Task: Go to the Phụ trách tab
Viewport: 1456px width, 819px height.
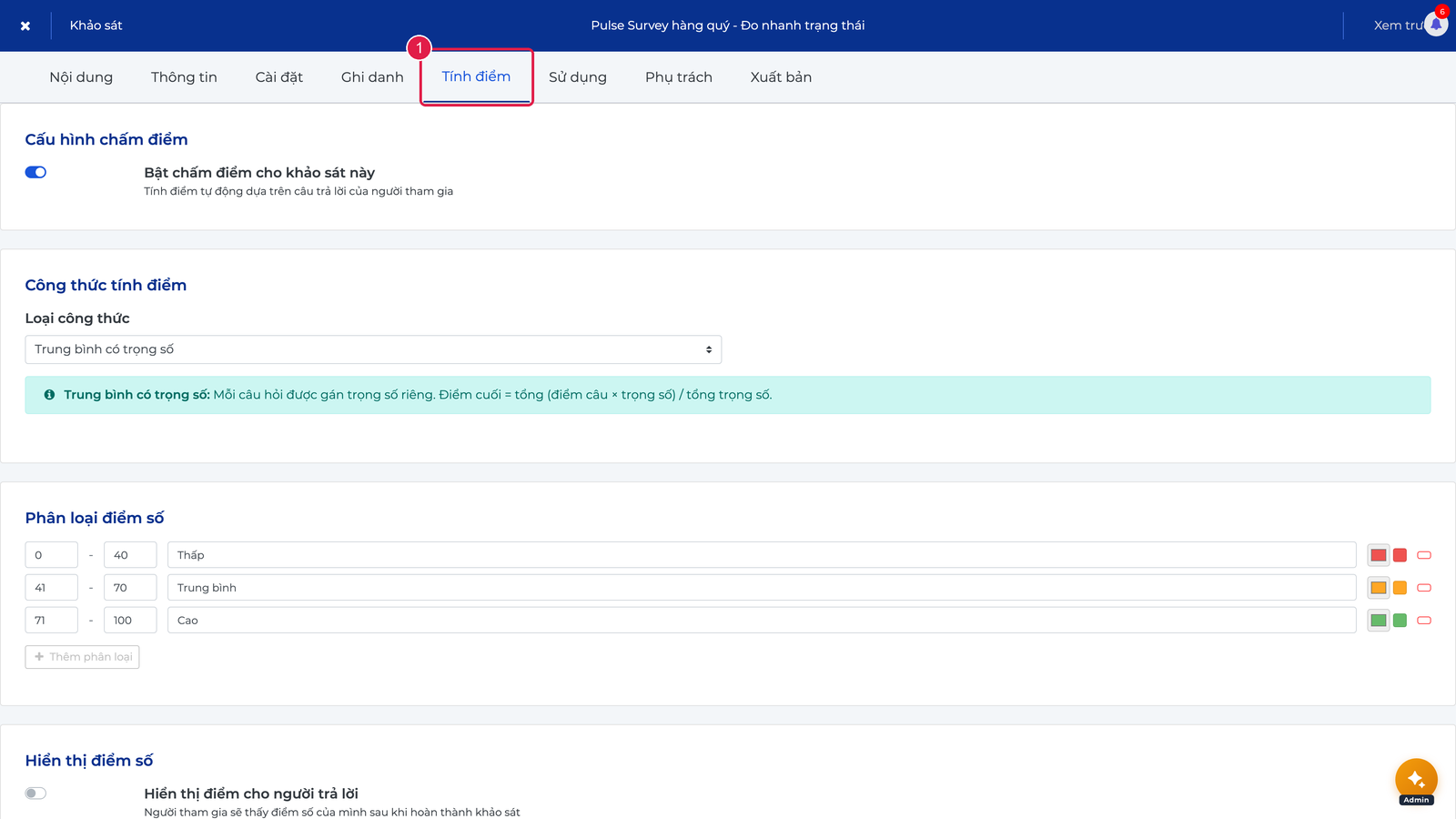Action: [679, 77]
